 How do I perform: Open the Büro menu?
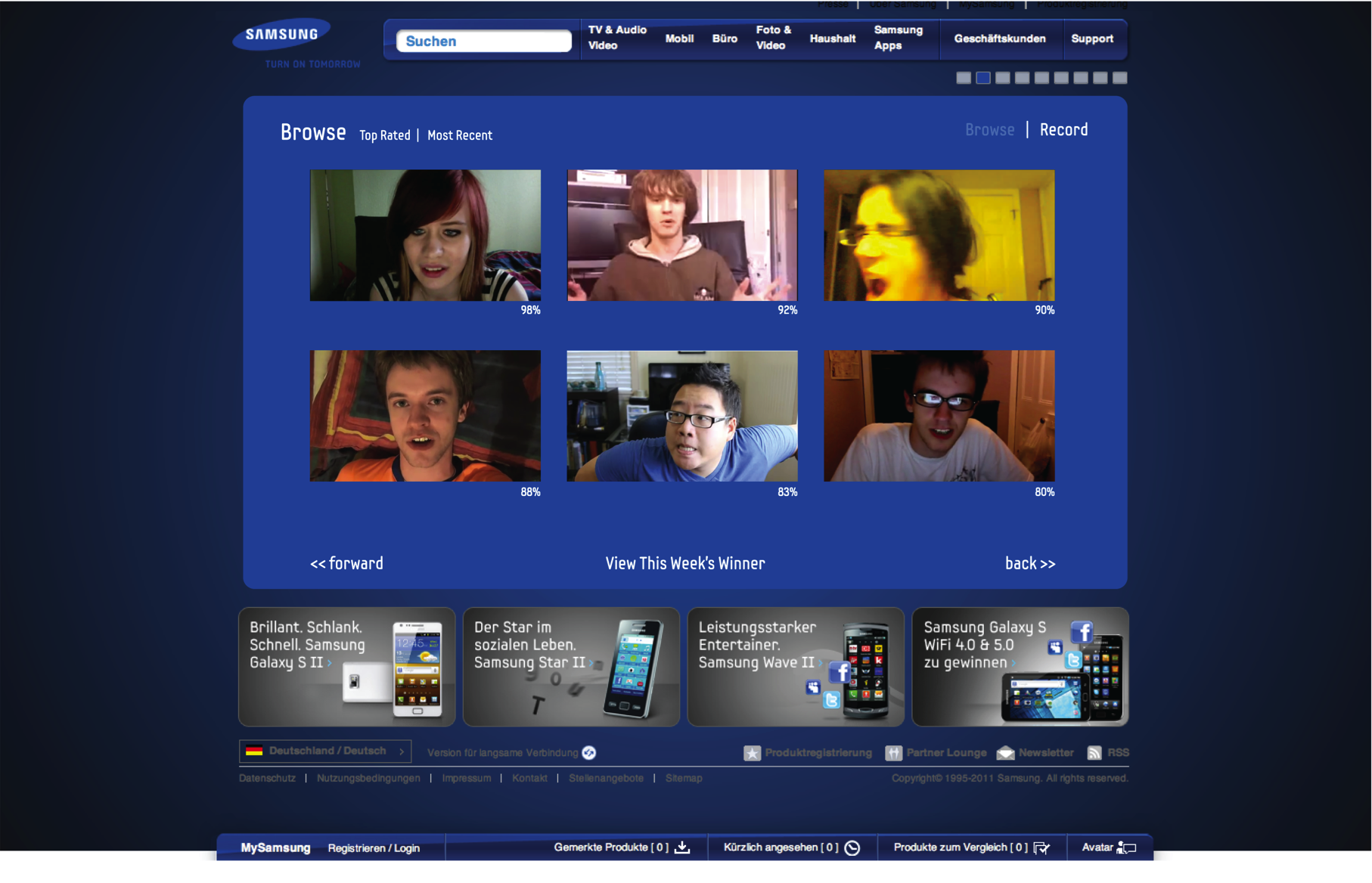tap(725, 39)
